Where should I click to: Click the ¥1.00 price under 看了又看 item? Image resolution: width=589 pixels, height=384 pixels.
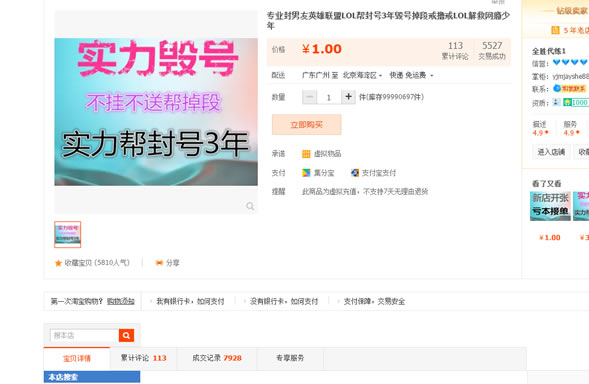(550, 237)
